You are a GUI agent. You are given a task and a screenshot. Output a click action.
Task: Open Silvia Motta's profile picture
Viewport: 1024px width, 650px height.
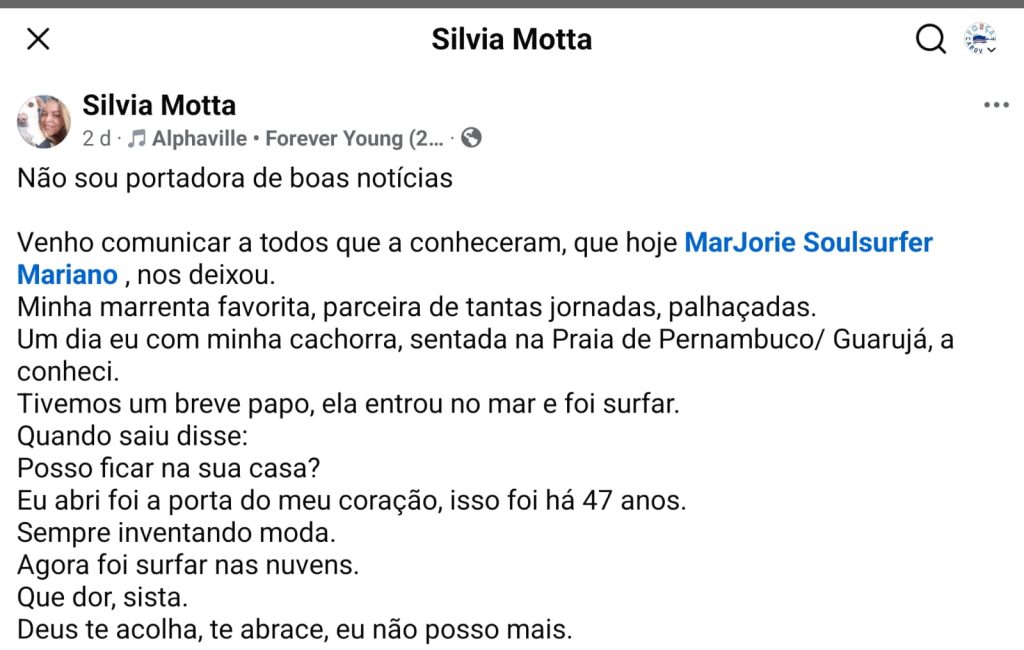(44, 122)
